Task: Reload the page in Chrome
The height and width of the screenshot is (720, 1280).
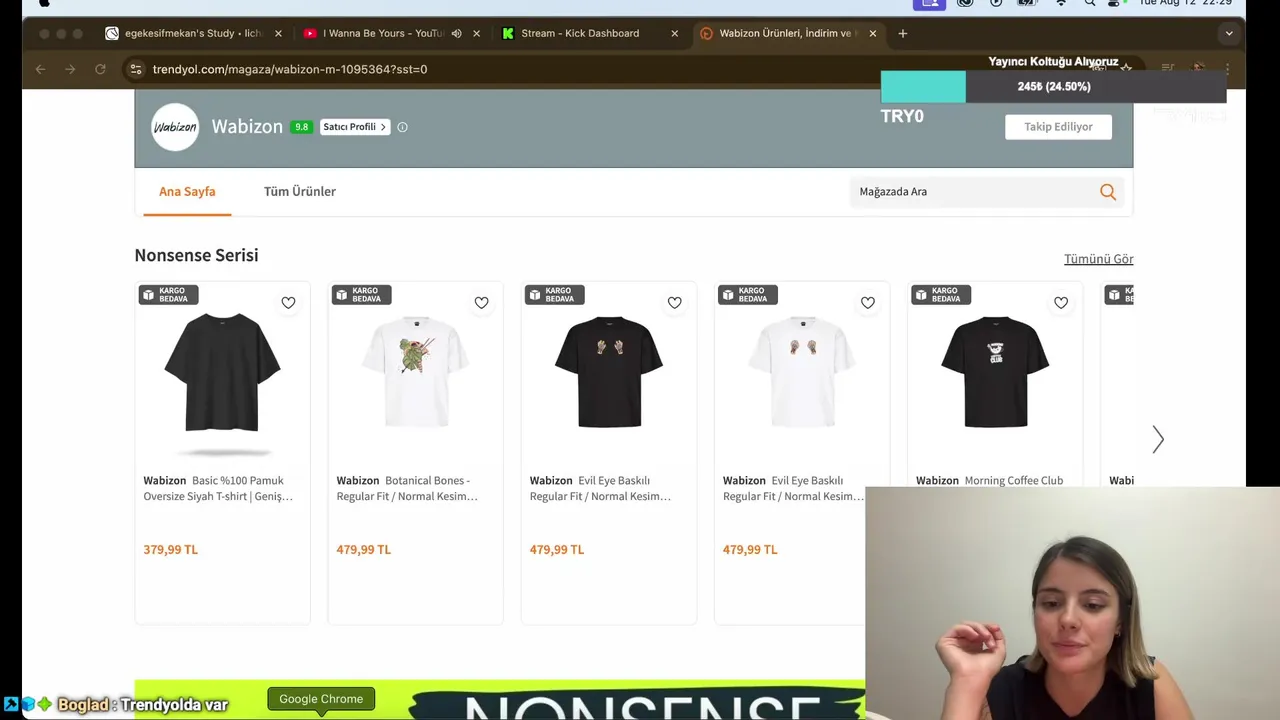Action: [x=100, y=69]
